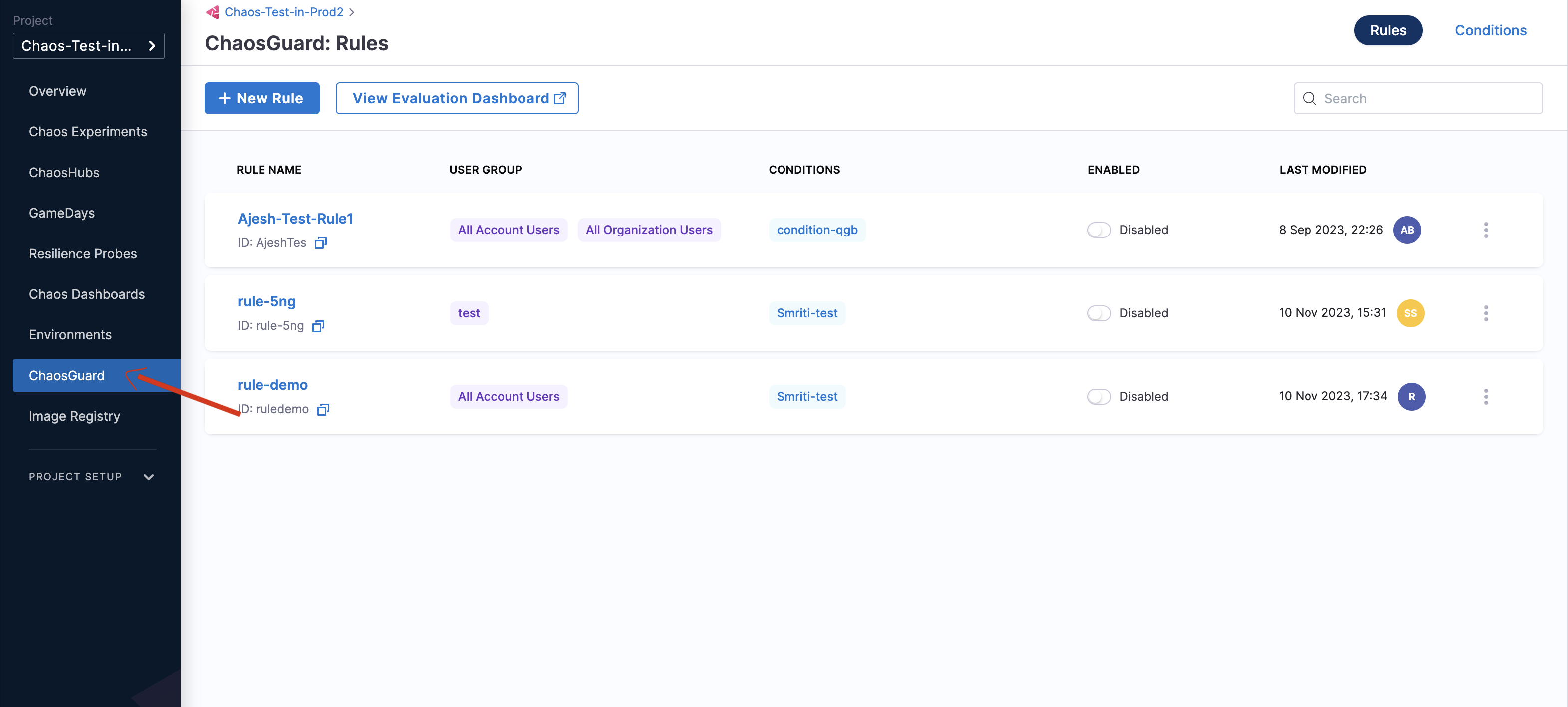Click the All Organization Users tag
Image resolution: width=1568 pixels, height=707 pixels.
[x=649, y=230]
